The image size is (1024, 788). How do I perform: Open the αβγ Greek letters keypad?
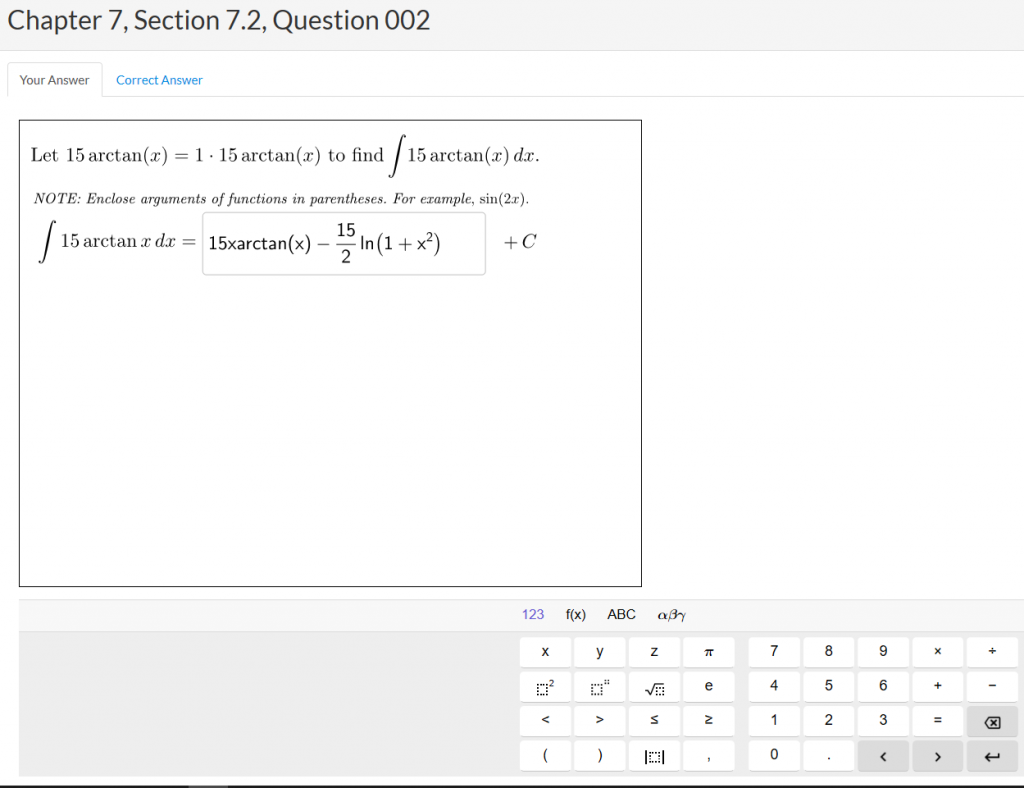670,614
